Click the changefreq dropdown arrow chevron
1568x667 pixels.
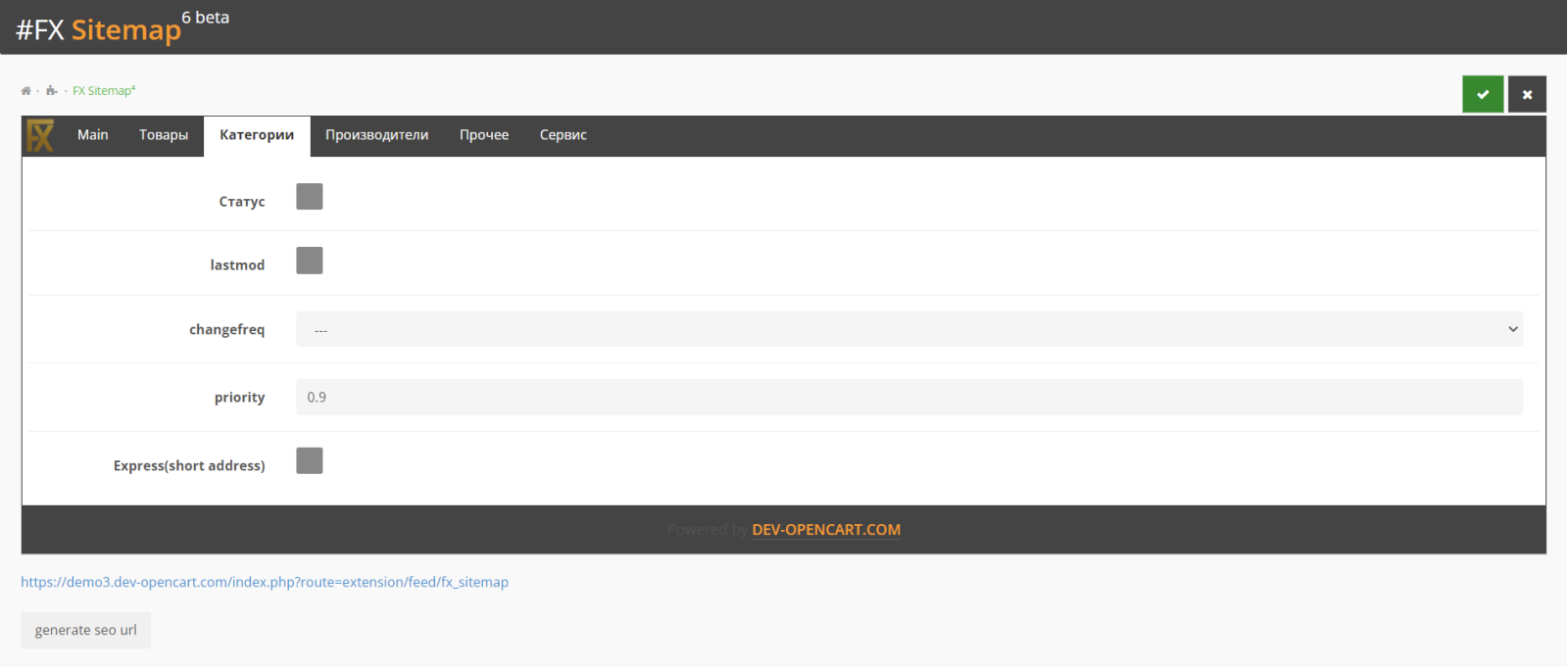click(x=1513, y=329)
